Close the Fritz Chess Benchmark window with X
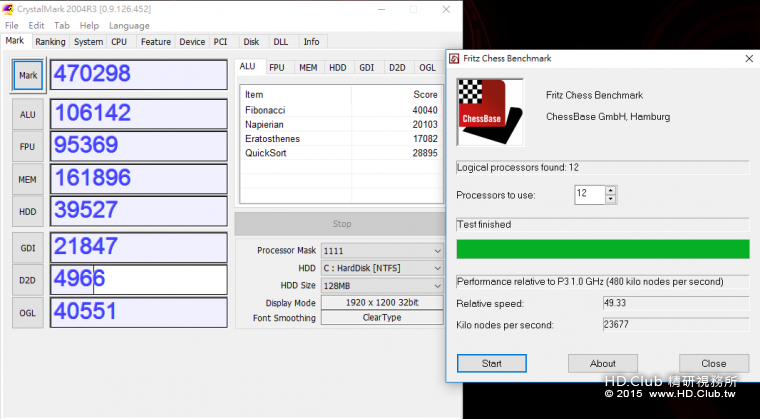Viewport: 760px width, 419px height. [749, 59]
